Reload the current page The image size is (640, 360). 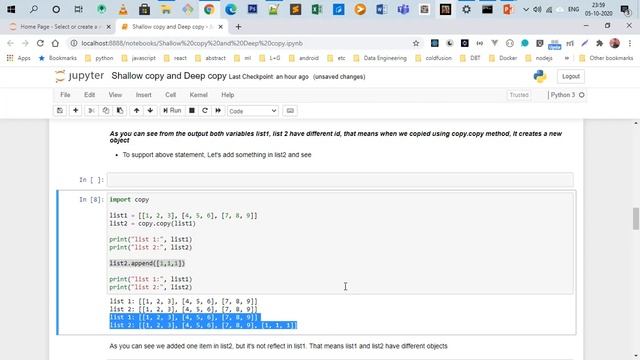point(40,43)
